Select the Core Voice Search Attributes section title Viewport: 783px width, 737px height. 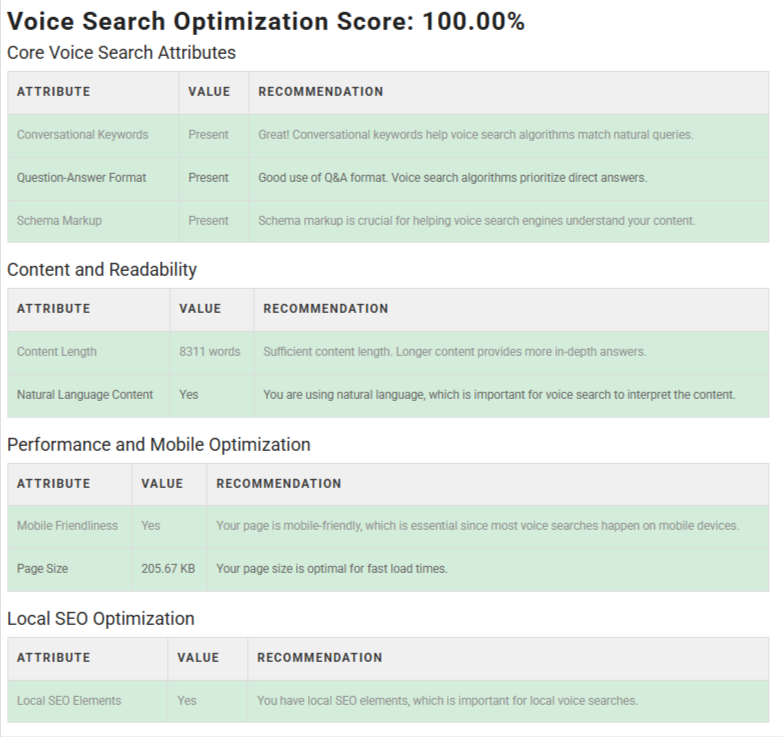[x=121, y=52]
